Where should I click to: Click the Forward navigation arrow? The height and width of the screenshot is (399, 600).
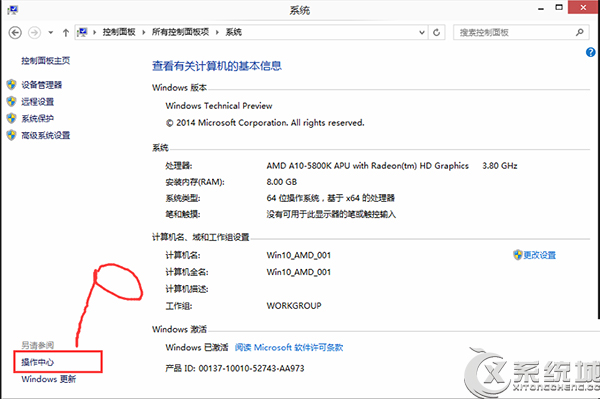point(34,33)
